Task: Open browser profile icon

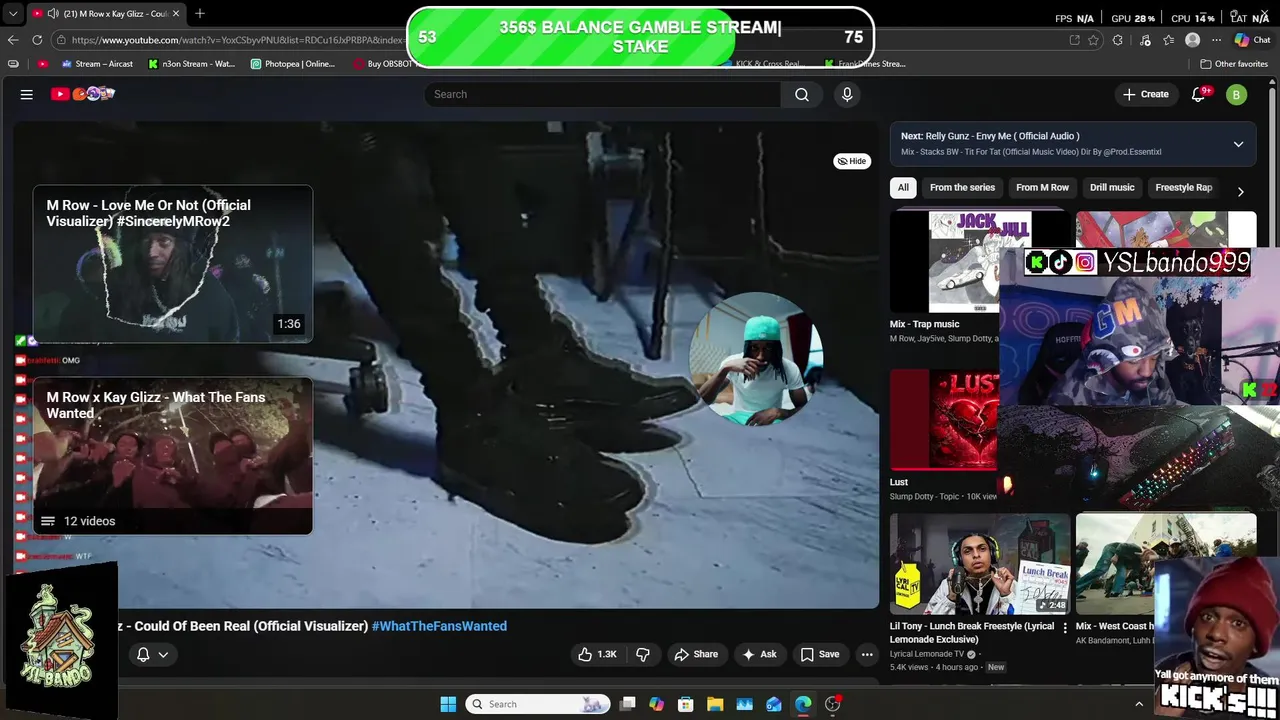Action: click(1192, 40)
